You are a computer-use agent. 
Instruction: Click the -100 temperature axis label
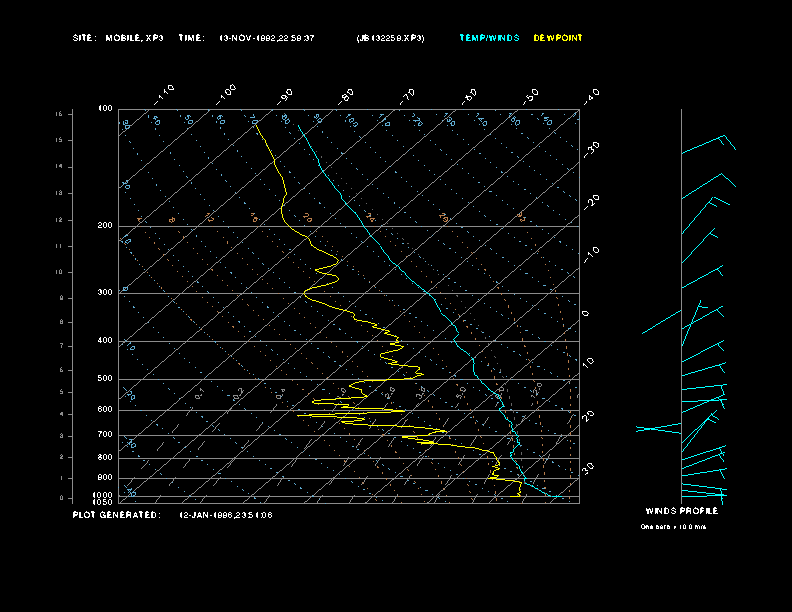225,94
